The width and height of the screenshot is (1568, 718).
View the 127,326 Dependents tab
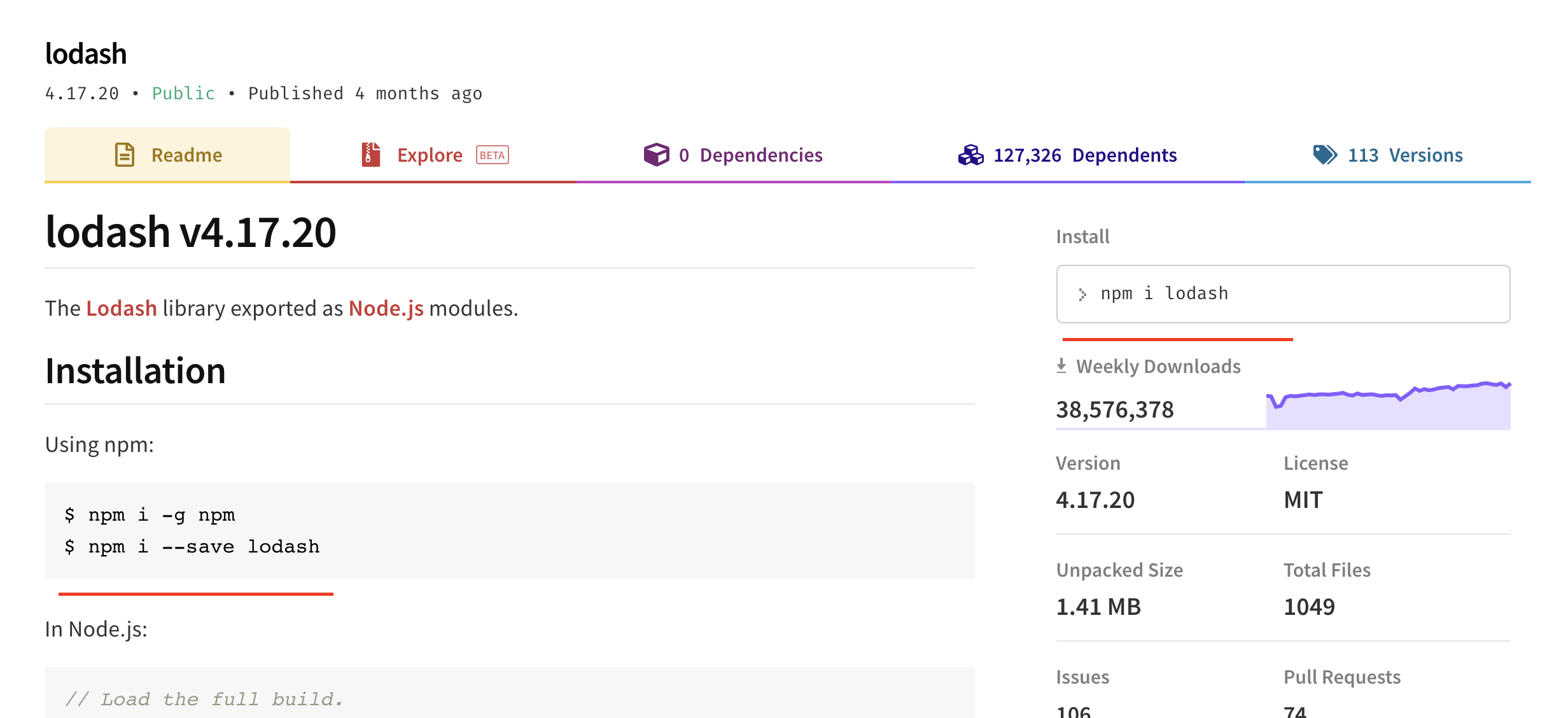pos(1085,155)
